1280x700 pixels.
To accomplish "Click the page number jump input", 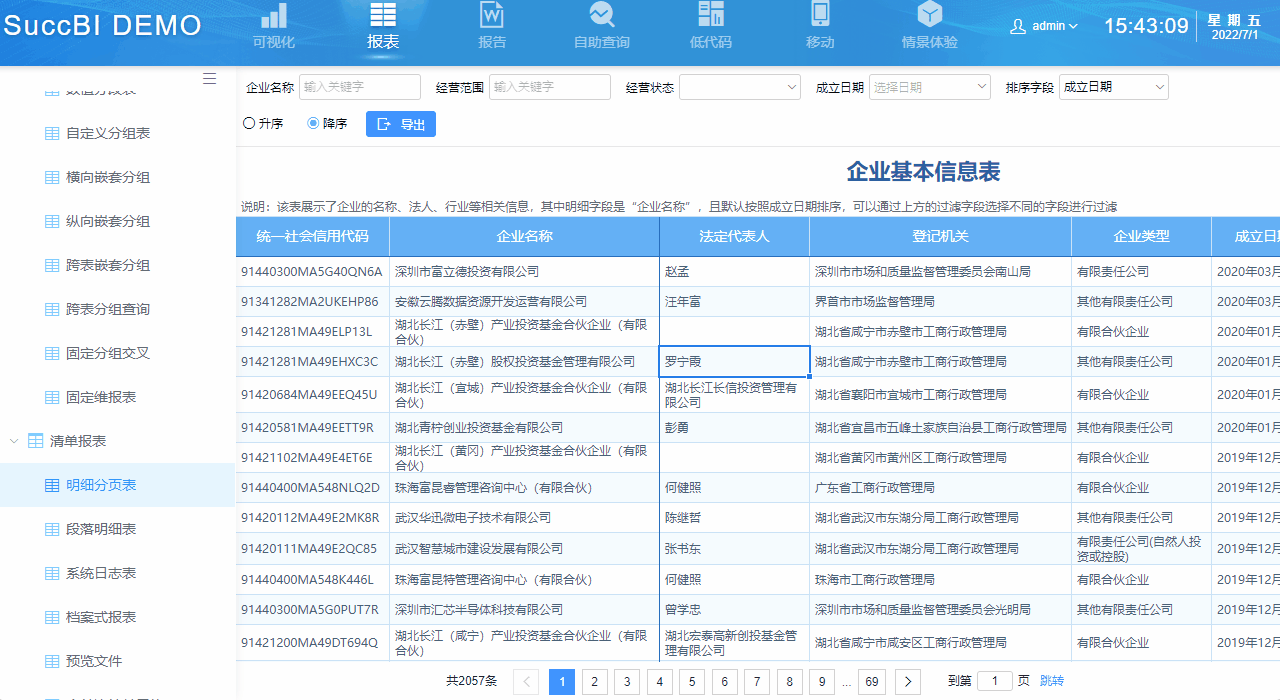I will pos(995,681).
